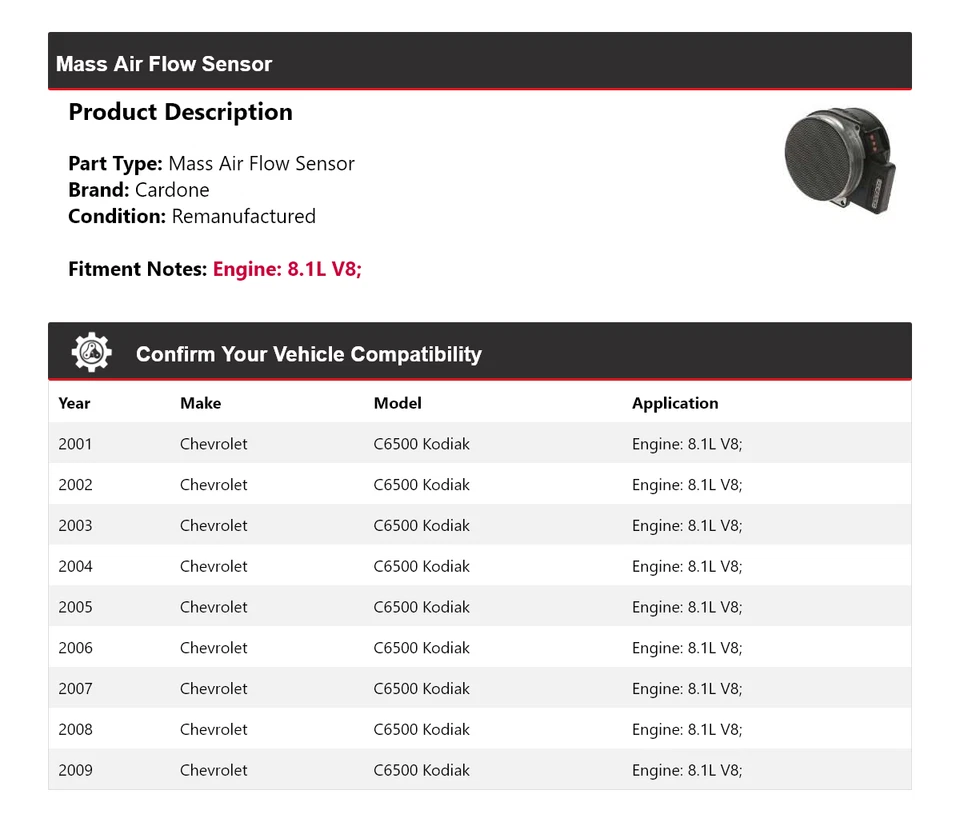
Task: Select the 2009 year cell
Action: click(75, 770)
